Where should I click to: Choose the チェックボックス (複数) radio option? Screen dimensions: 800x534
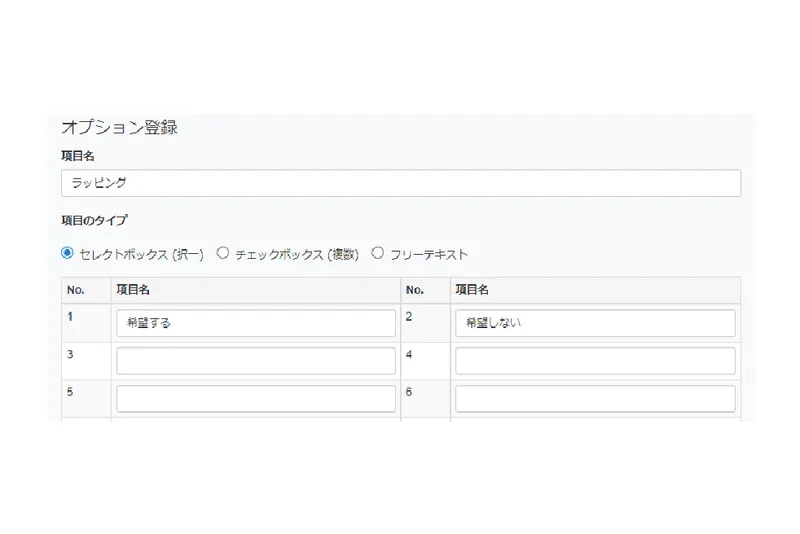222,253
